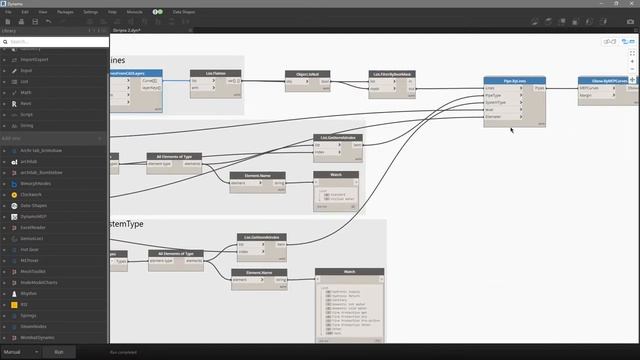
Task: Expand the Springs package
Action: [4, 316]
